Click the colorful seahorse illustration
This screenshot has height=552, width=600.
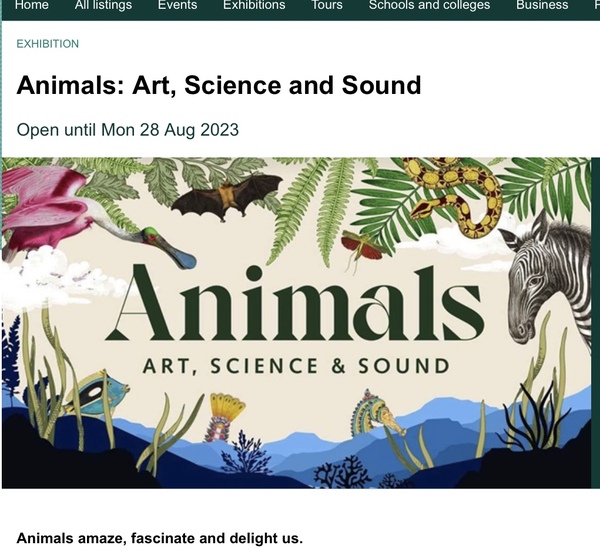(377, 414)
